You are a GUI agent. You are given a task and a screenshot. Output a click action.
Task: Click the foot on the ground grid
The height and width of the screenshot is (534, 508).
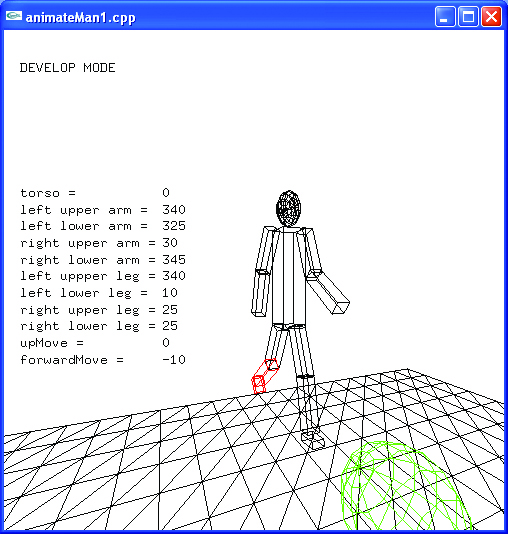(312, 439)
